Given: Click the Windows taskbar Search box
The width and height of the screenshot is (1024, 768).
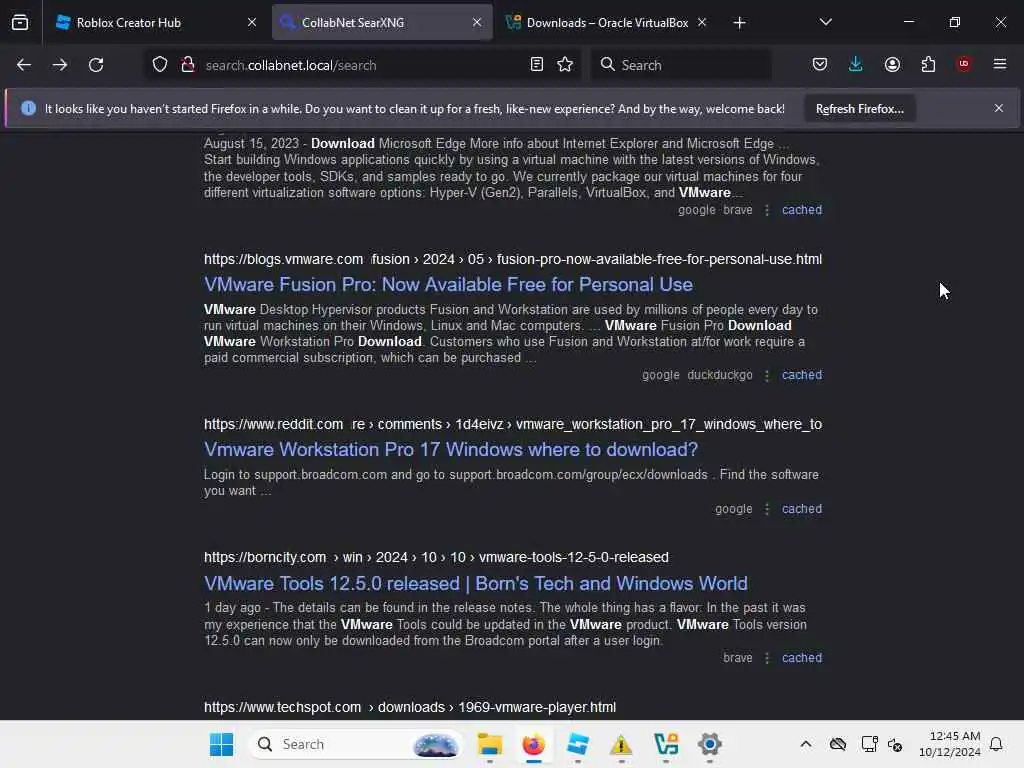Looking at the screenshot, I should (355, 744).
